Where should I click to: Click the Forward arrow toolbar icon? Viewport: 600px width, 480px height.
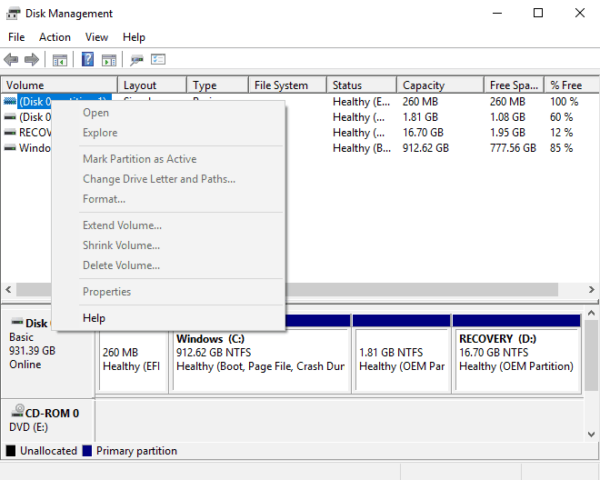click(31, 60)
